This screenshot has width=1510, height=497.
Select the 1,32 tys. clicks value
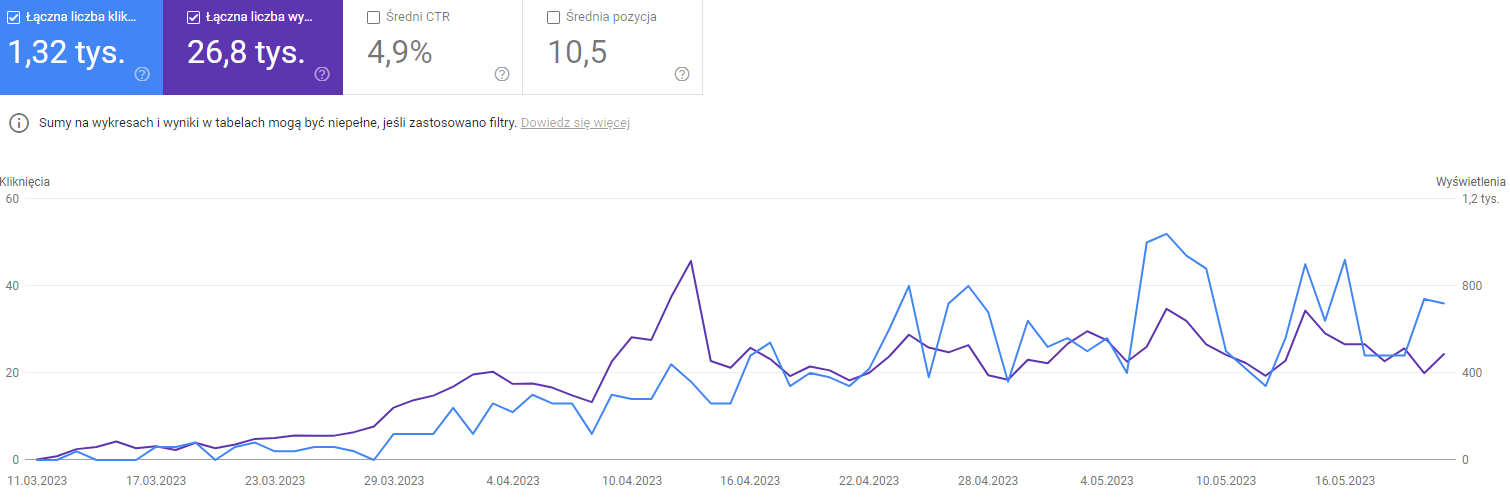point(67,52)
